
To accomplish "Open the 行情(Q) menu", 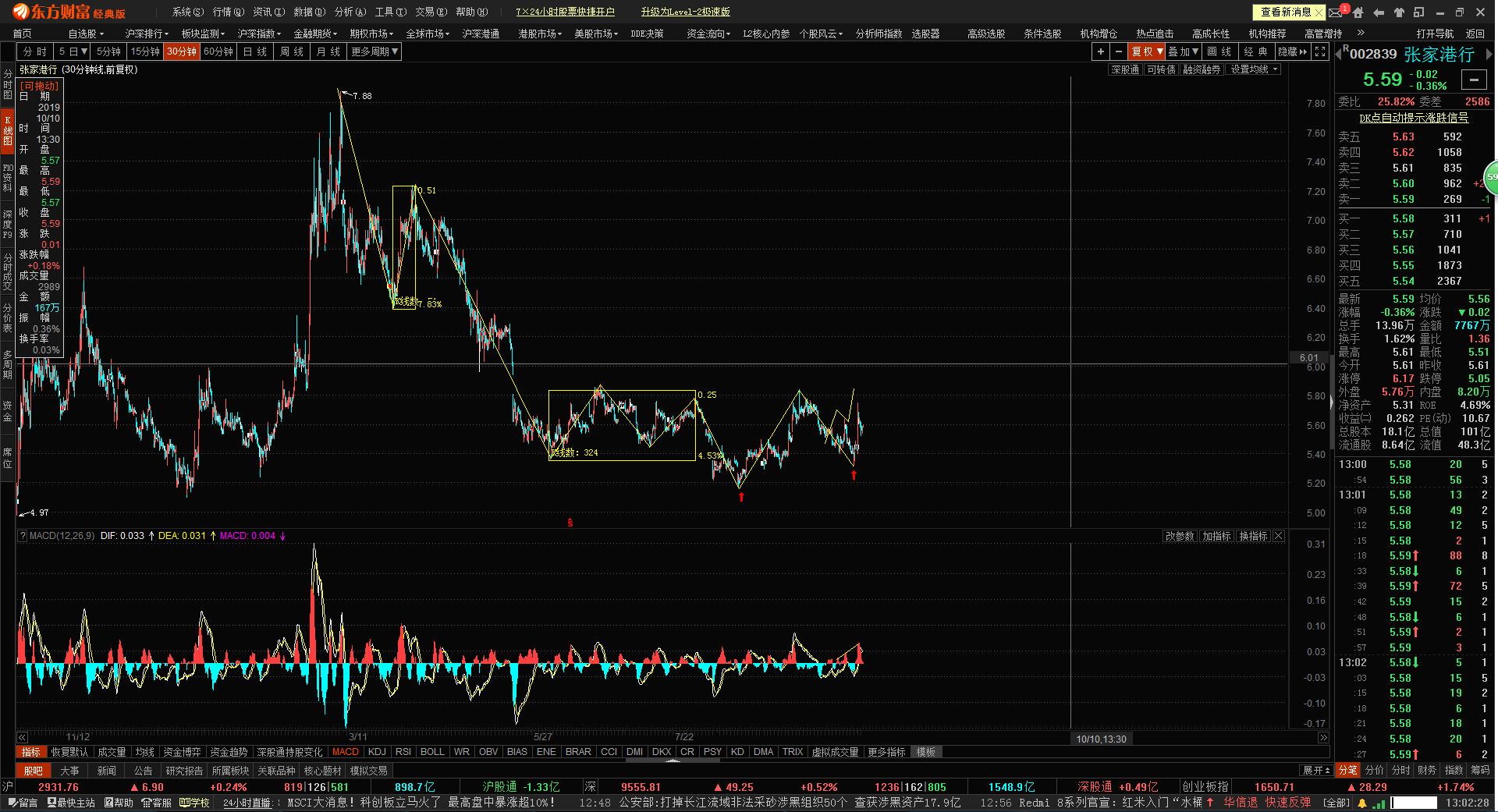I will pyautogui.click(x=229, y=12).
